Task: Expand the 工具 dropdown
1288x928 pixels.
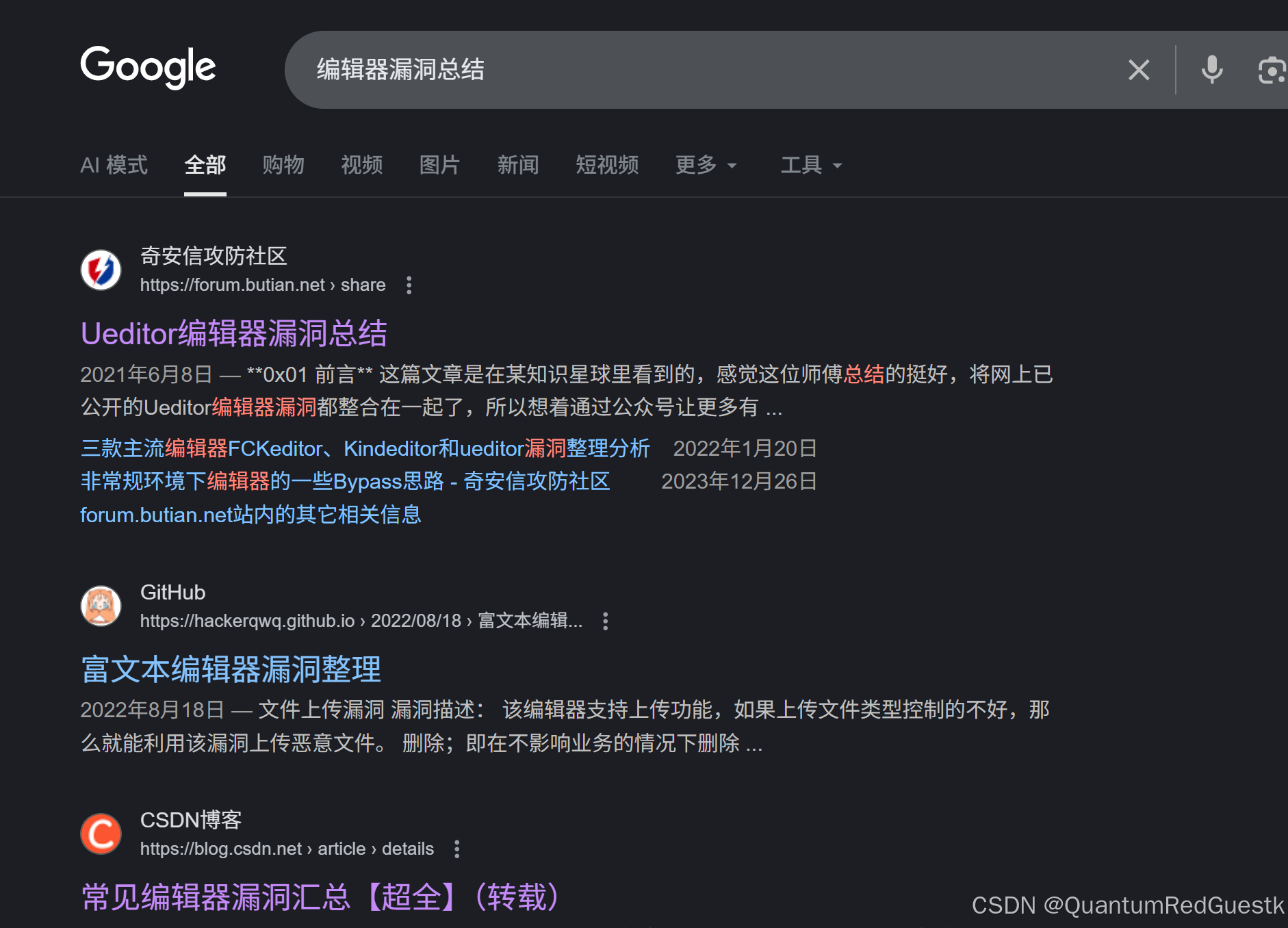Action: click(812, 165)
